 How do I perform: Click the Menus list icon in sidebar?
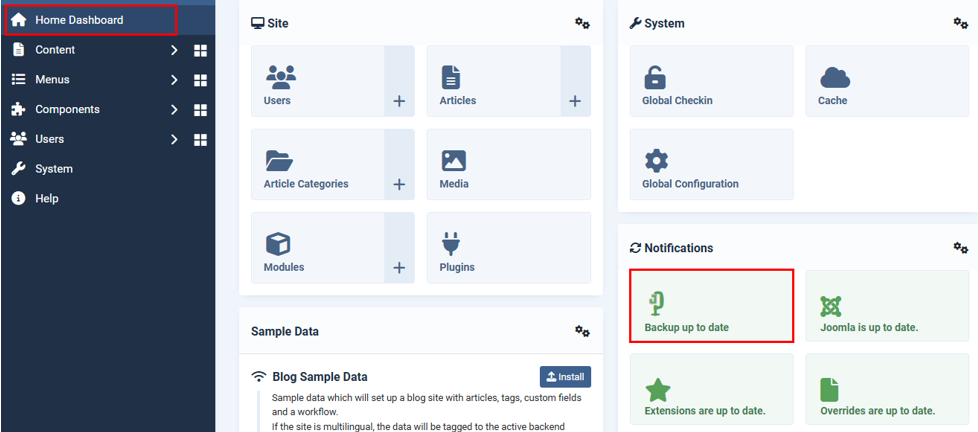pos(19,79)
